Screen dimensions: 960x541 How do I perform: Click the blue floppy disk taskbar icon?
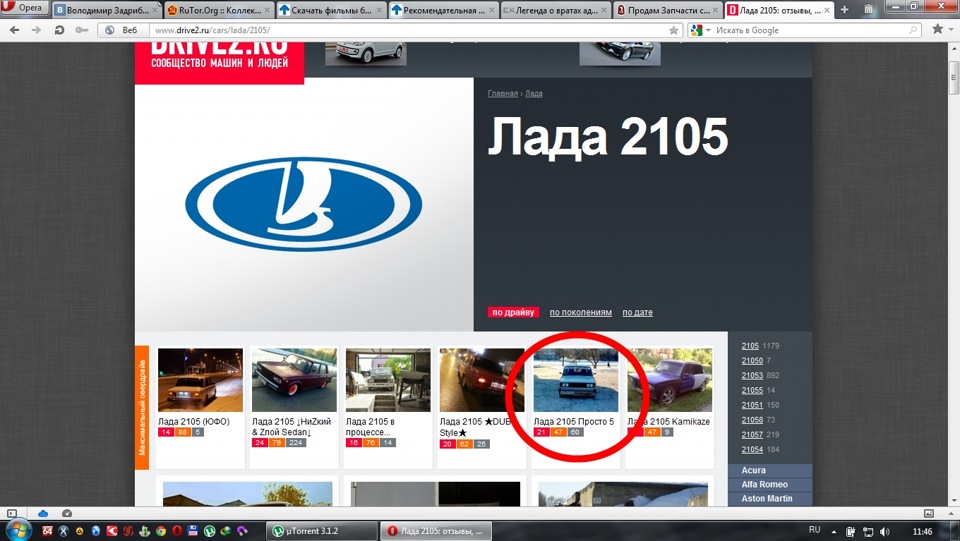193,531
